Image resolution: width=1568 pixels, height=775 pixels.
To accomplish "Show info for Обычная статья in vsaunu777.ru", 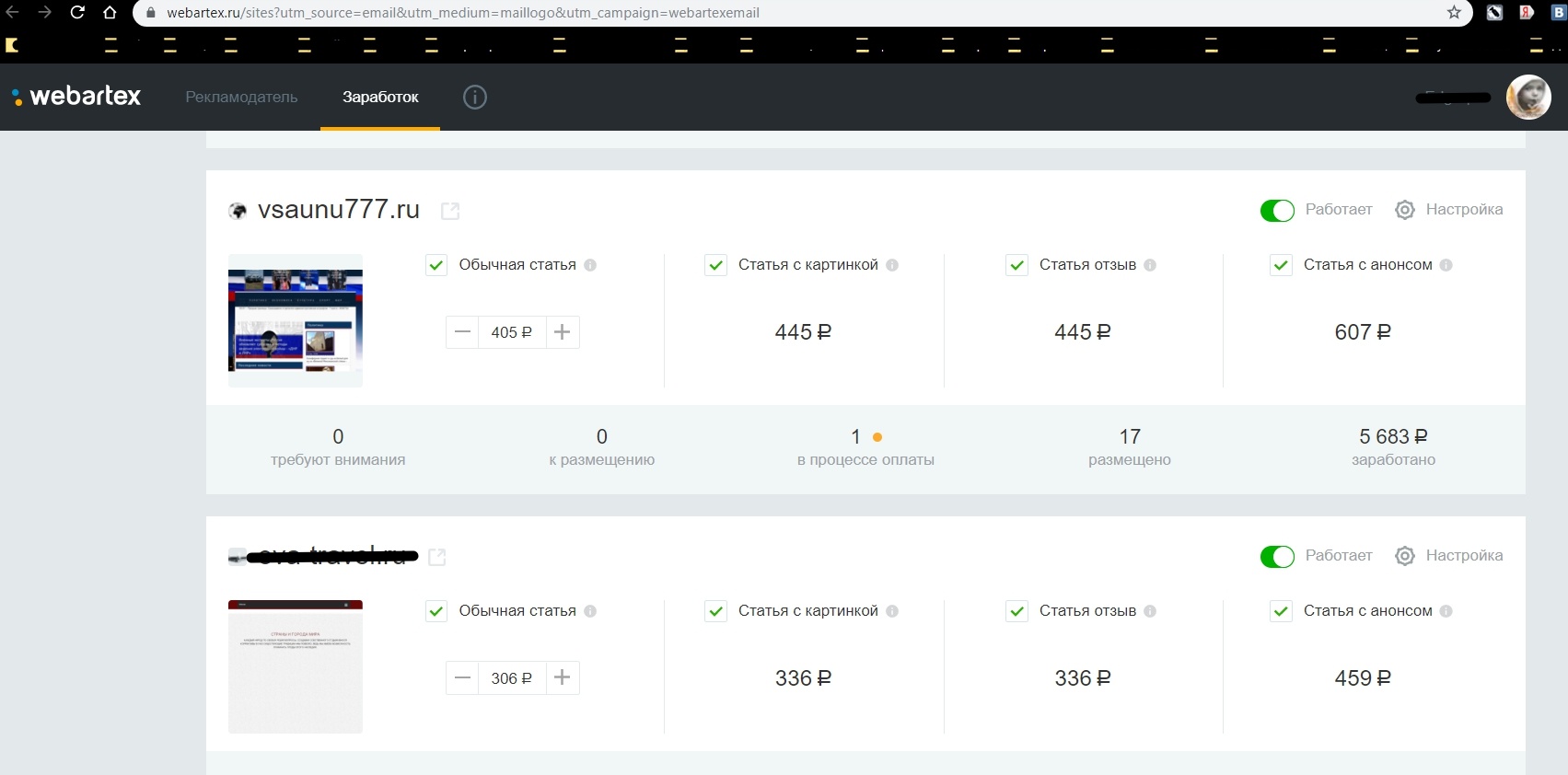I will (x=590, y=265).
